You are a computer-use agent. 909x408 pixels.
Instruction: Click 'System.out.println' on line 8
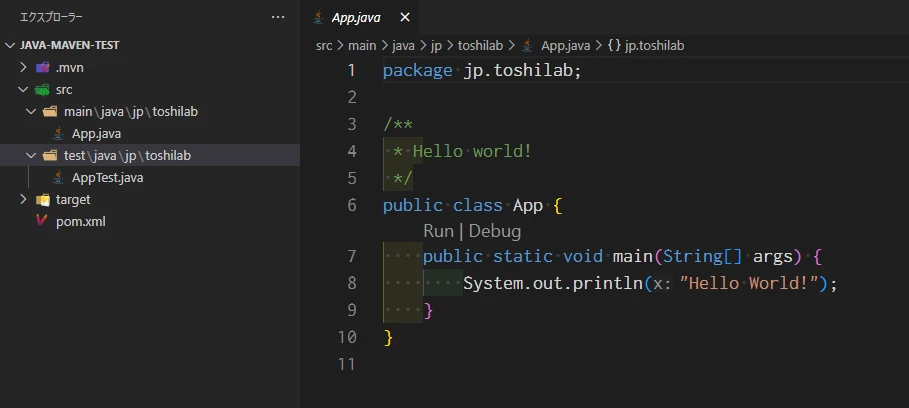click(x=553, y=283)
